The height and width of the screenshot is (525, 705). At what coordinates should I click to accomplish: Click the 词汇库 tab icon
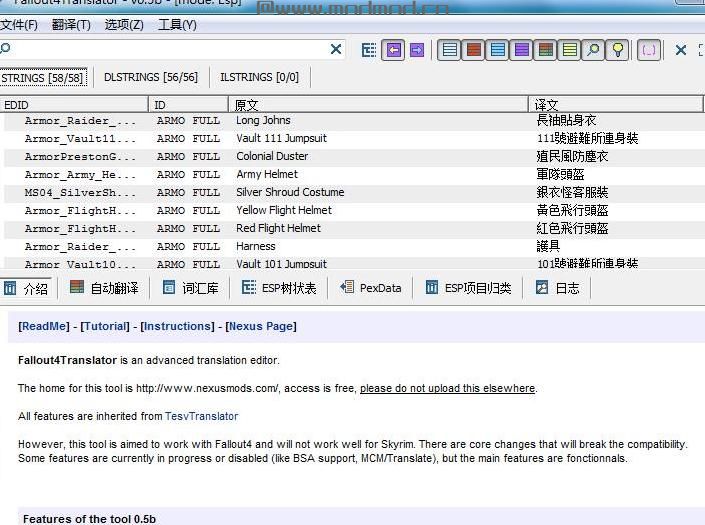point(169,287)
